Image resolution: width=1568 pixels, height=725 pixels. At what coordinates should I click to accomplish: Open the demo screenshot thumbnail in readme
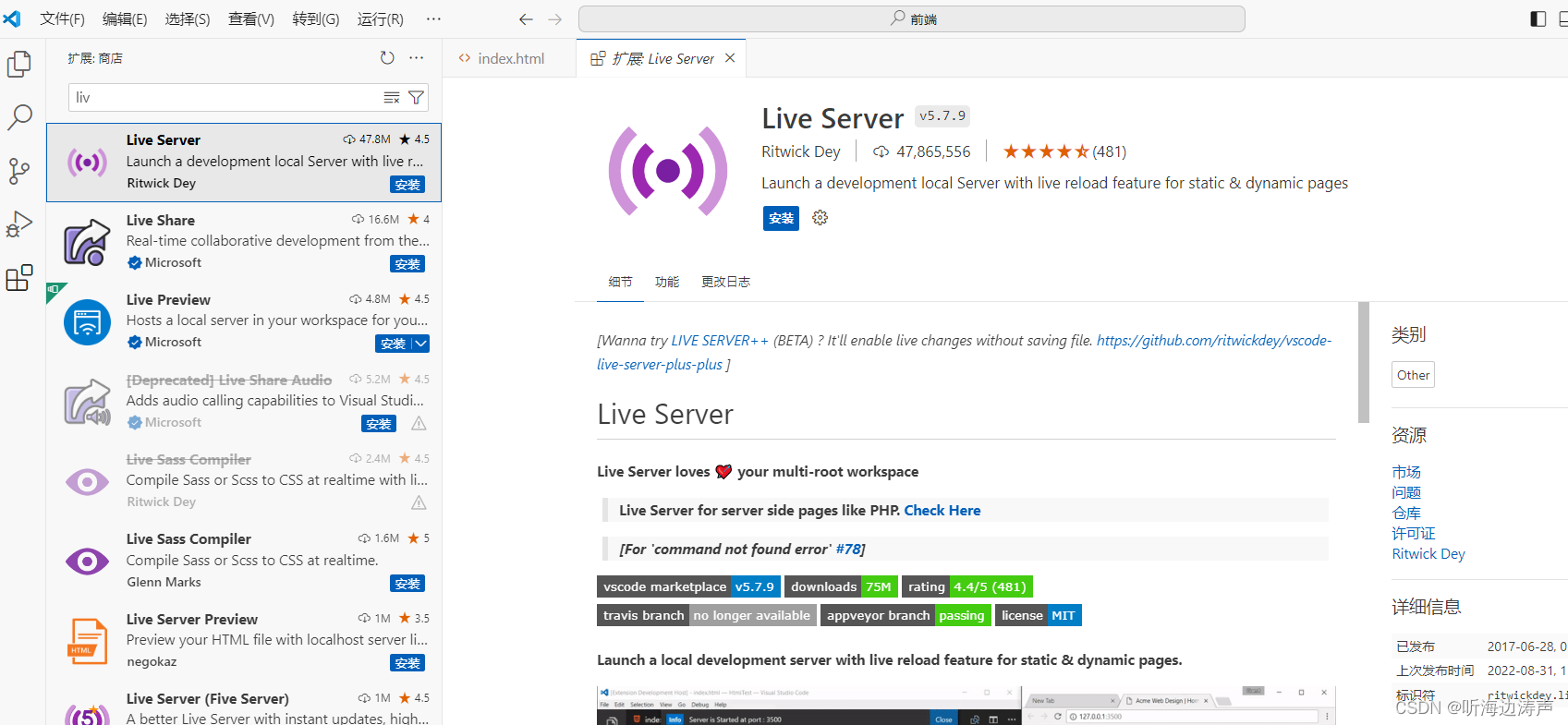(x=966, y=706)
